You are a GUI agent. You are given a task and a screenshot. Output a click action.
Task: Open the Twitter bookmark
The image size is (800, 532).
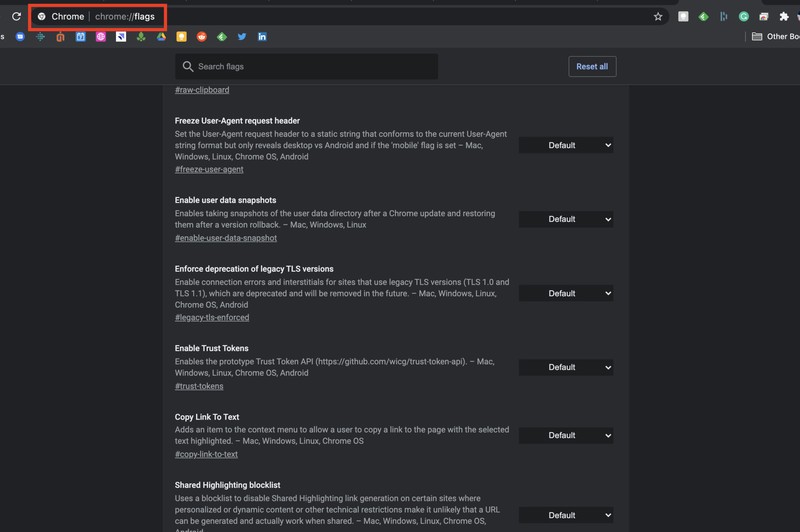tap(242, 36)
